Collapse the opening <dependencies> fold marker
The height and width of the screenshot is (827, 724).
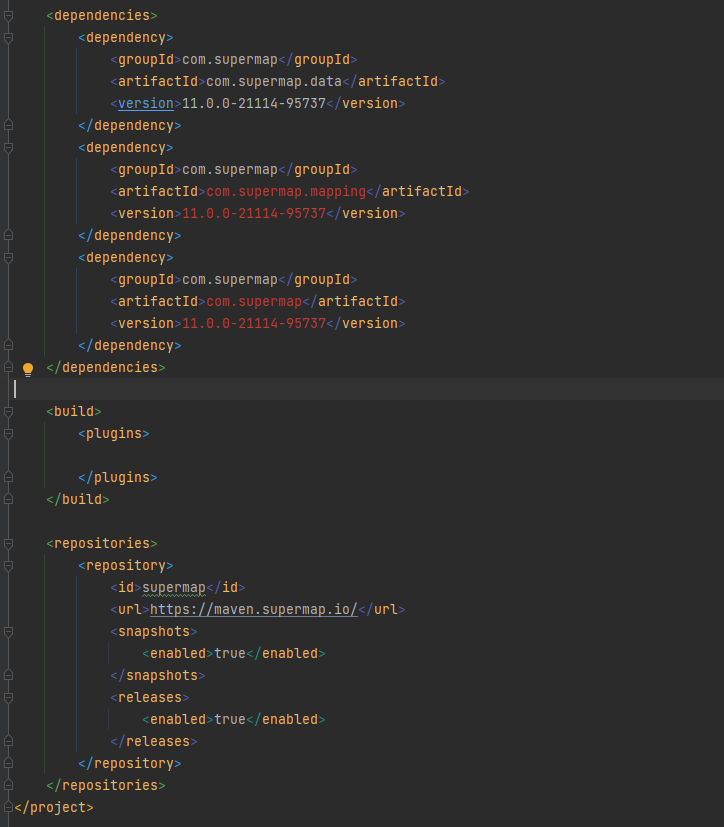[x=8, y=16]
